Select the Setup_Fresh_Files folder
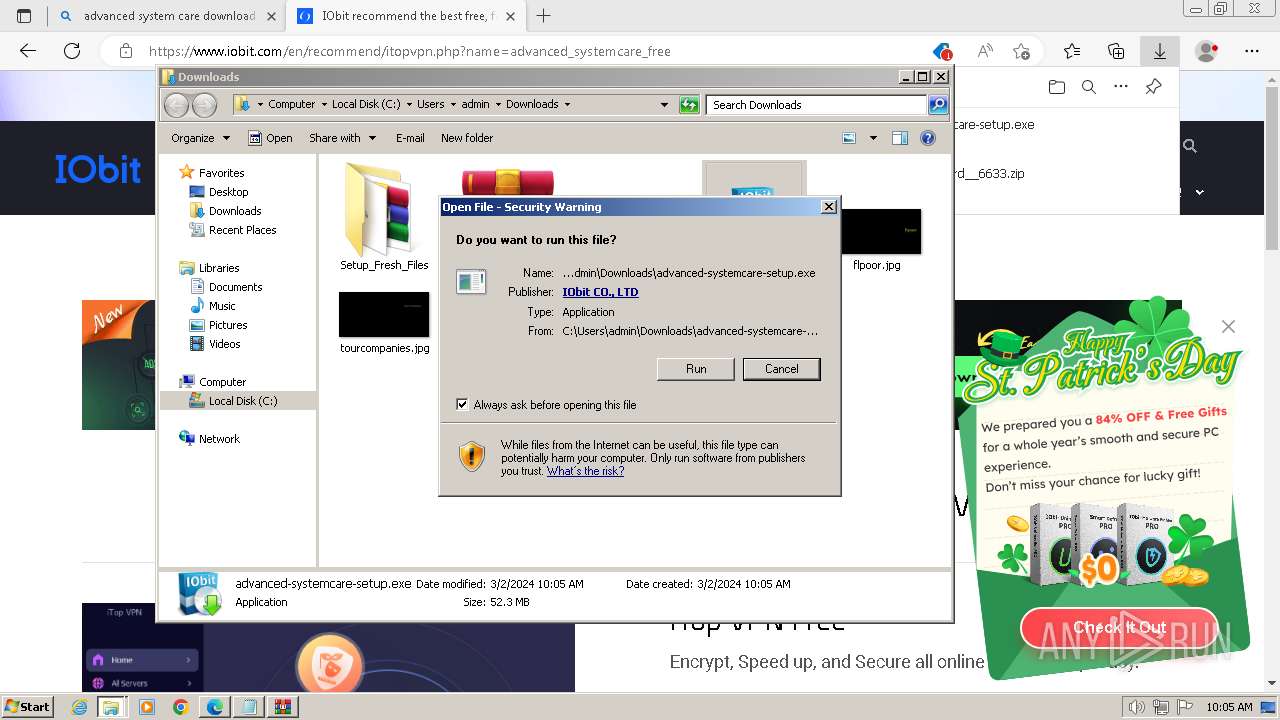 pyautogui.click(x=384, y=215)
